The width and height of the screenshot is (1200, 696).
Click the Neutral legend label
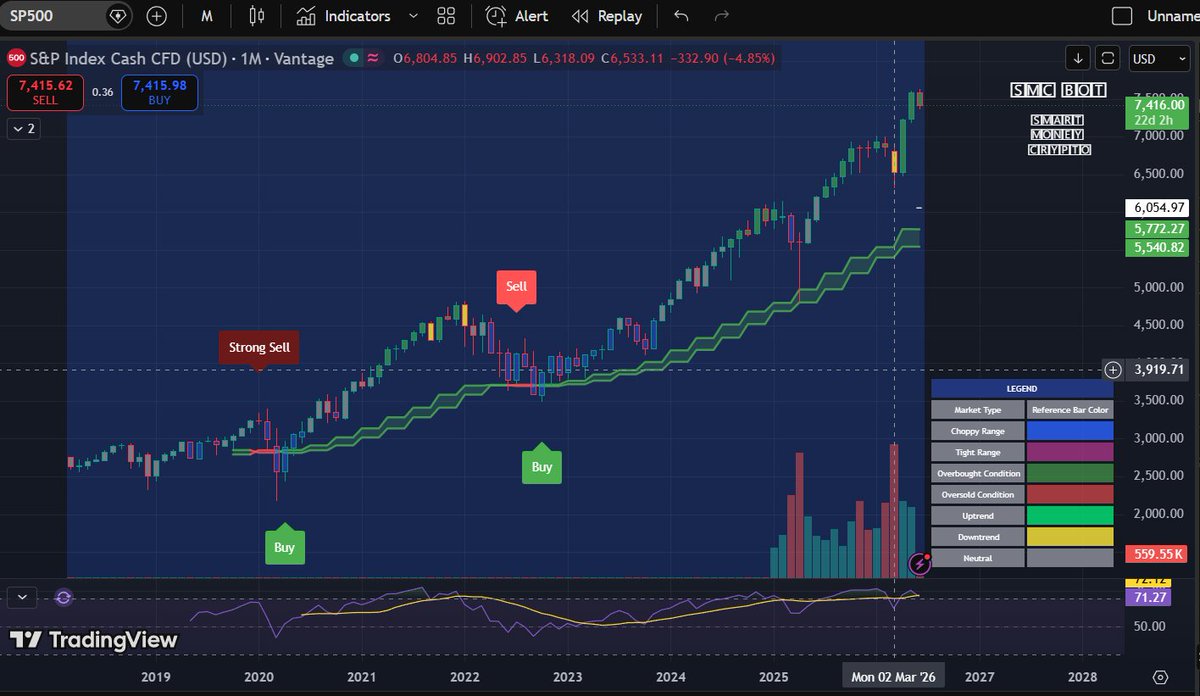978,558
